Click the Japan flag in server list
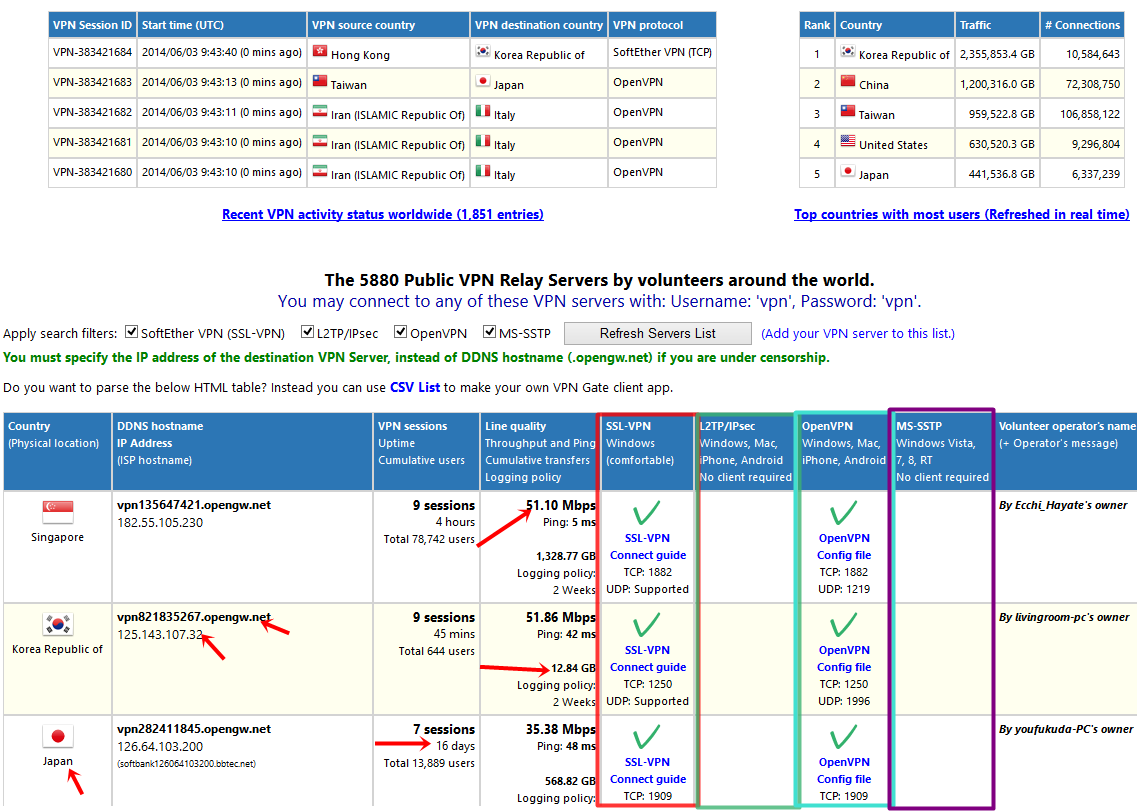1137x811 pixels. tap(58, 736)
